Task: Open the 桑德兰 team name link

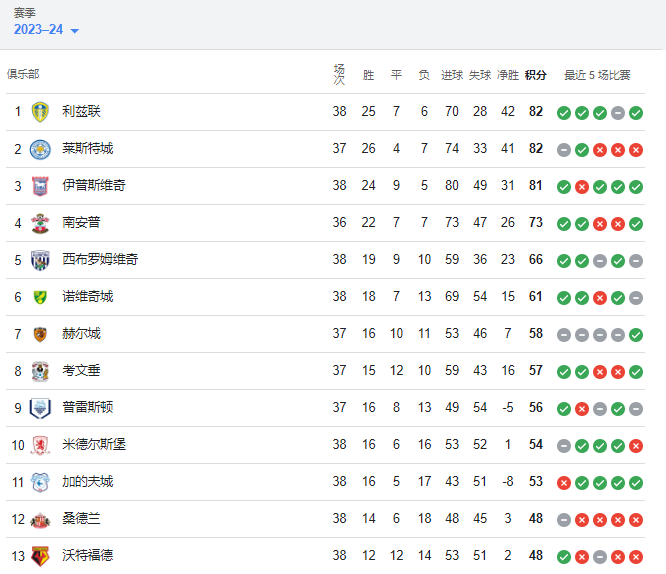Action: click(x=81, y=518)
